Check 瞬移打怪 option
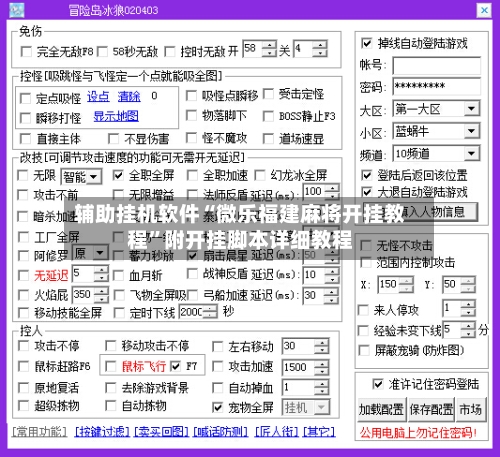This screenshot has height=457, width=500. [25, 118]
